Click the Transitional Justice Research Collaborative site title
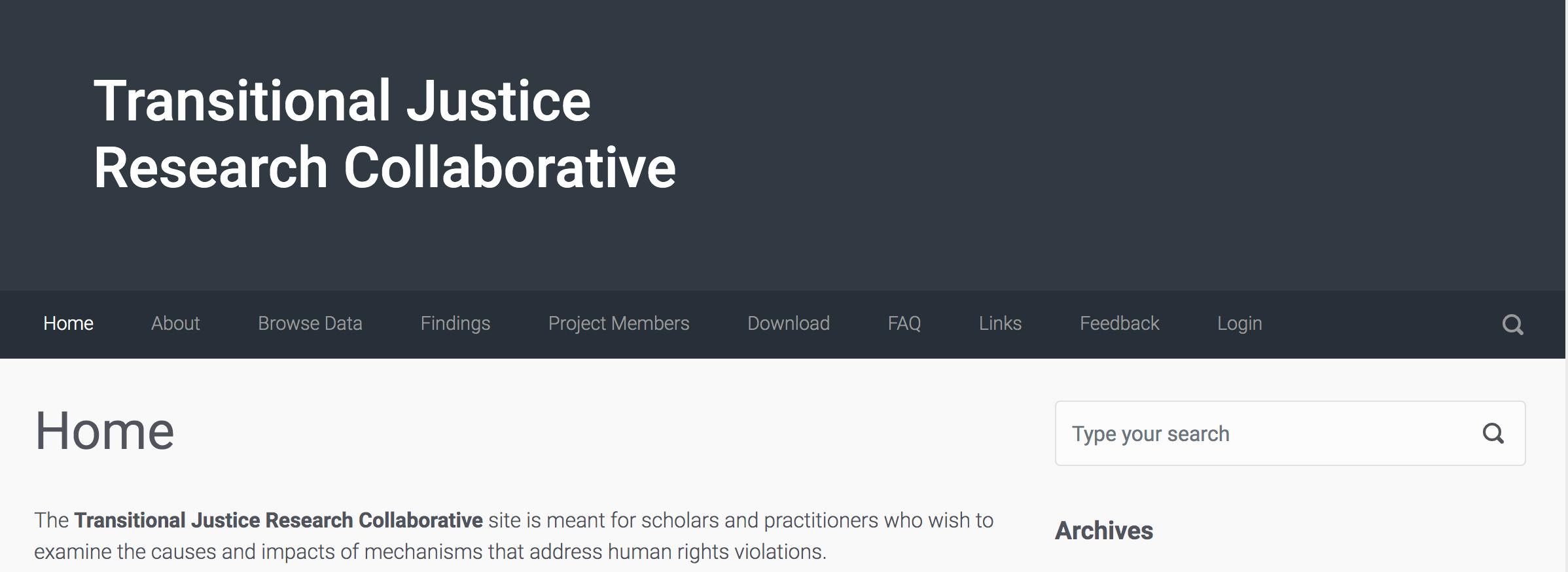 (385, 134)
